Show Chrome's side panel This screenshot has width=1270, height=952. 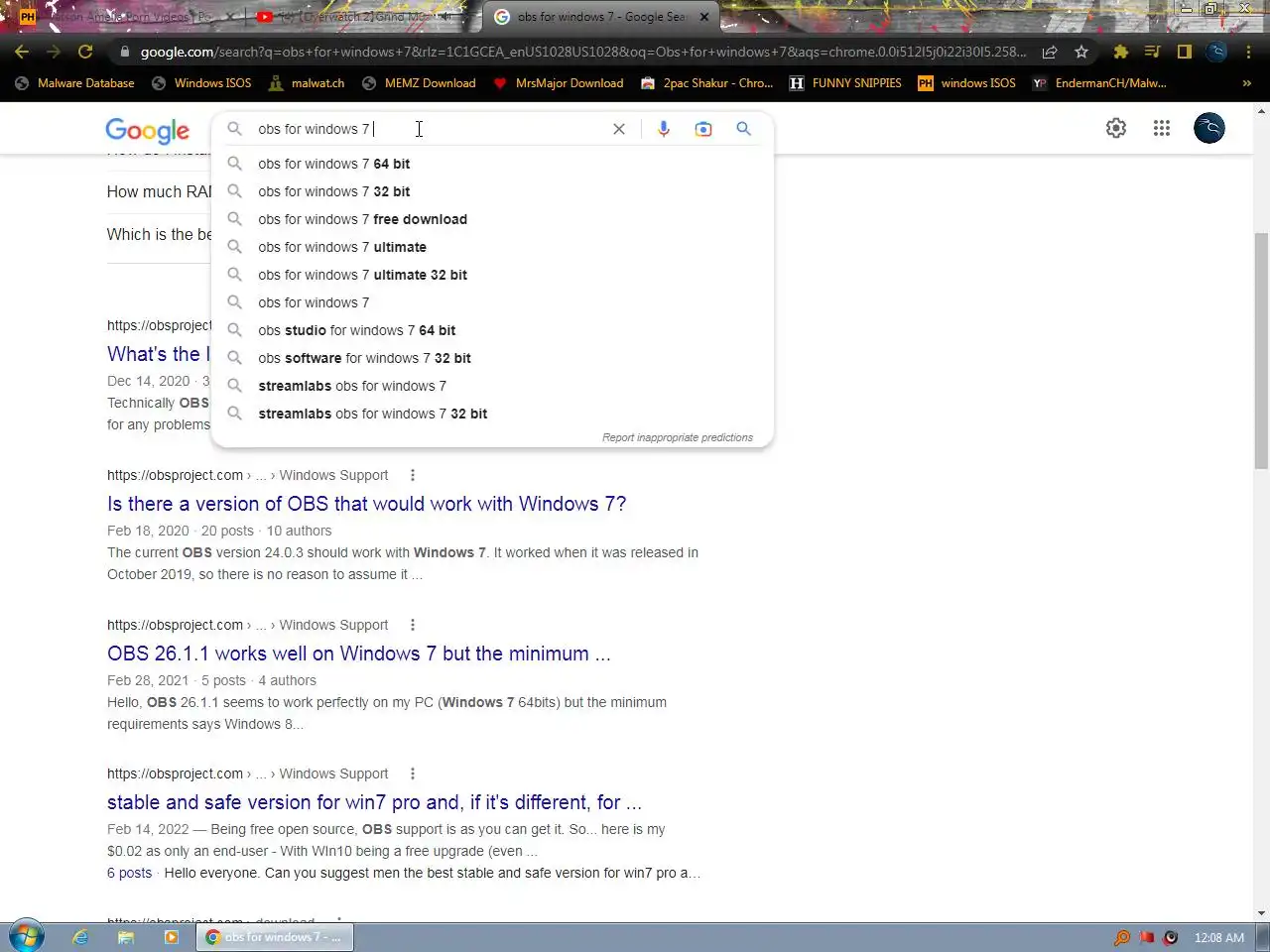pyautogui.click(x=1185, y=52)
